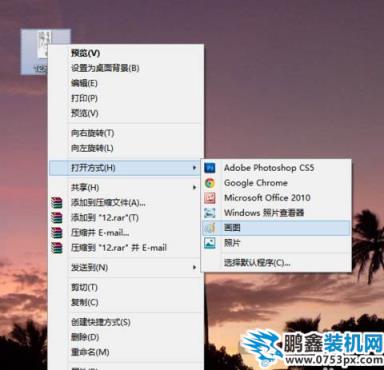Click the Google Chrome icon
384x370 pixels.
210,183
